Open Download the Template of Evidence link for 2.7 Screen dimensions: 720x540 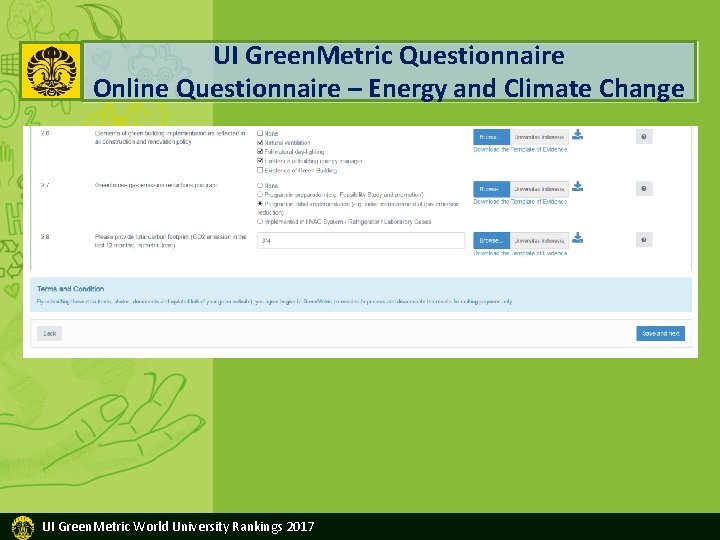pos(520,202)
